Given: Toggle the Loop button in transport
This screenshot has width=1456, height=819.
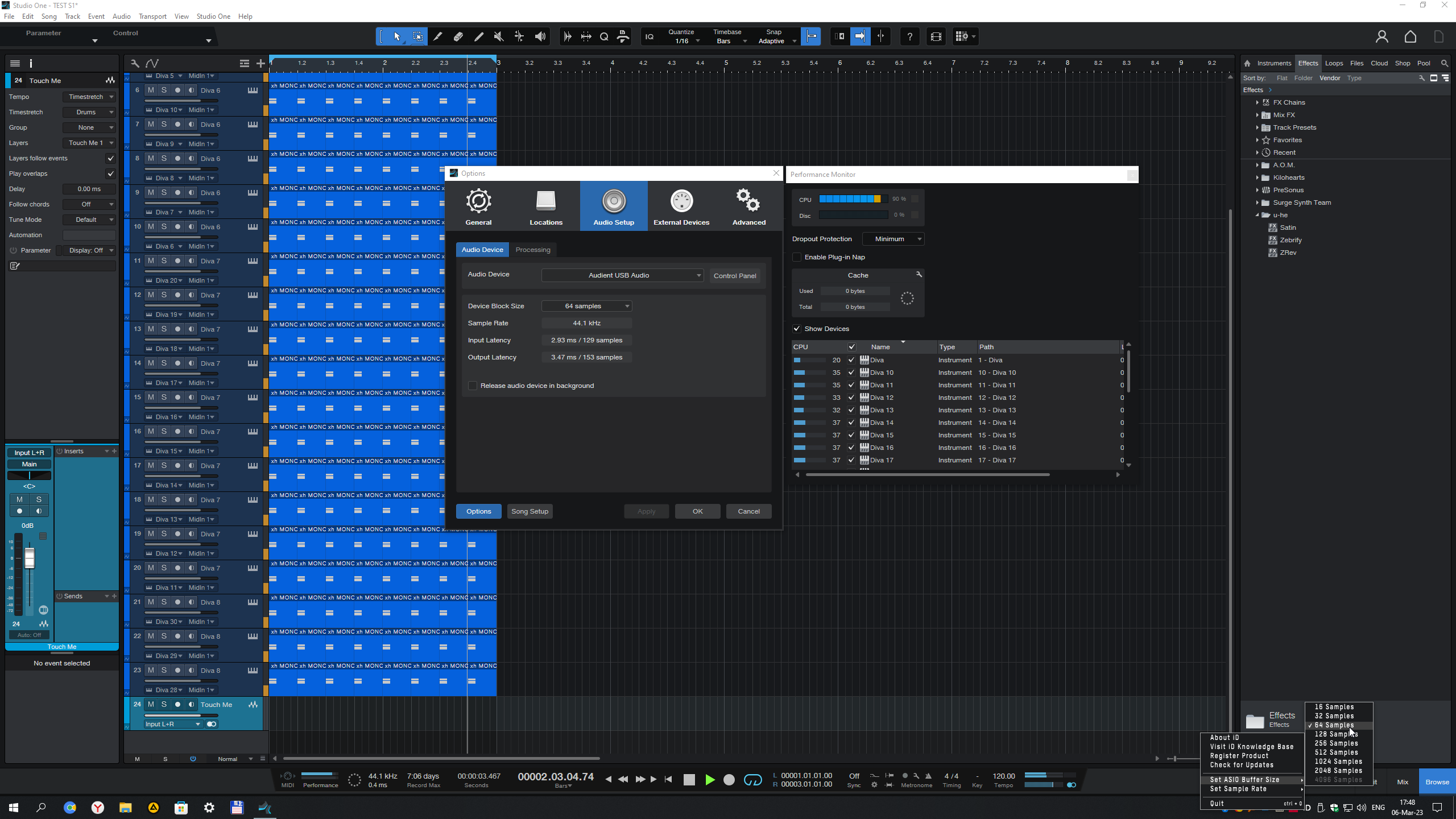Looking at the screenshot, I should [752, 780].
